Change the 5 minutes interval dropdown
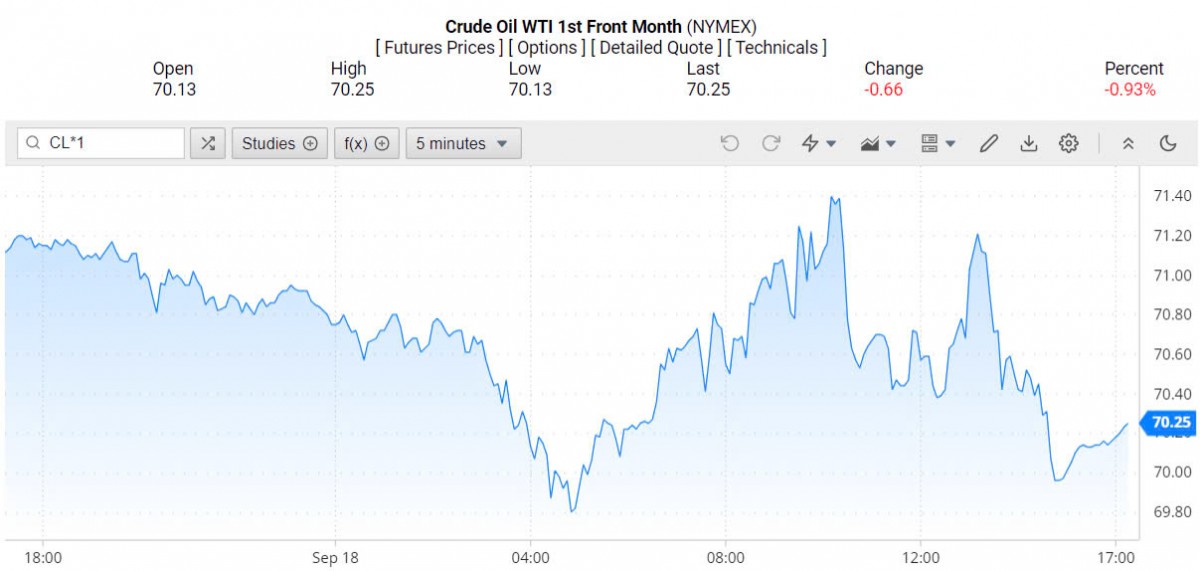The image size is (1200, 571). click(463, 143)
